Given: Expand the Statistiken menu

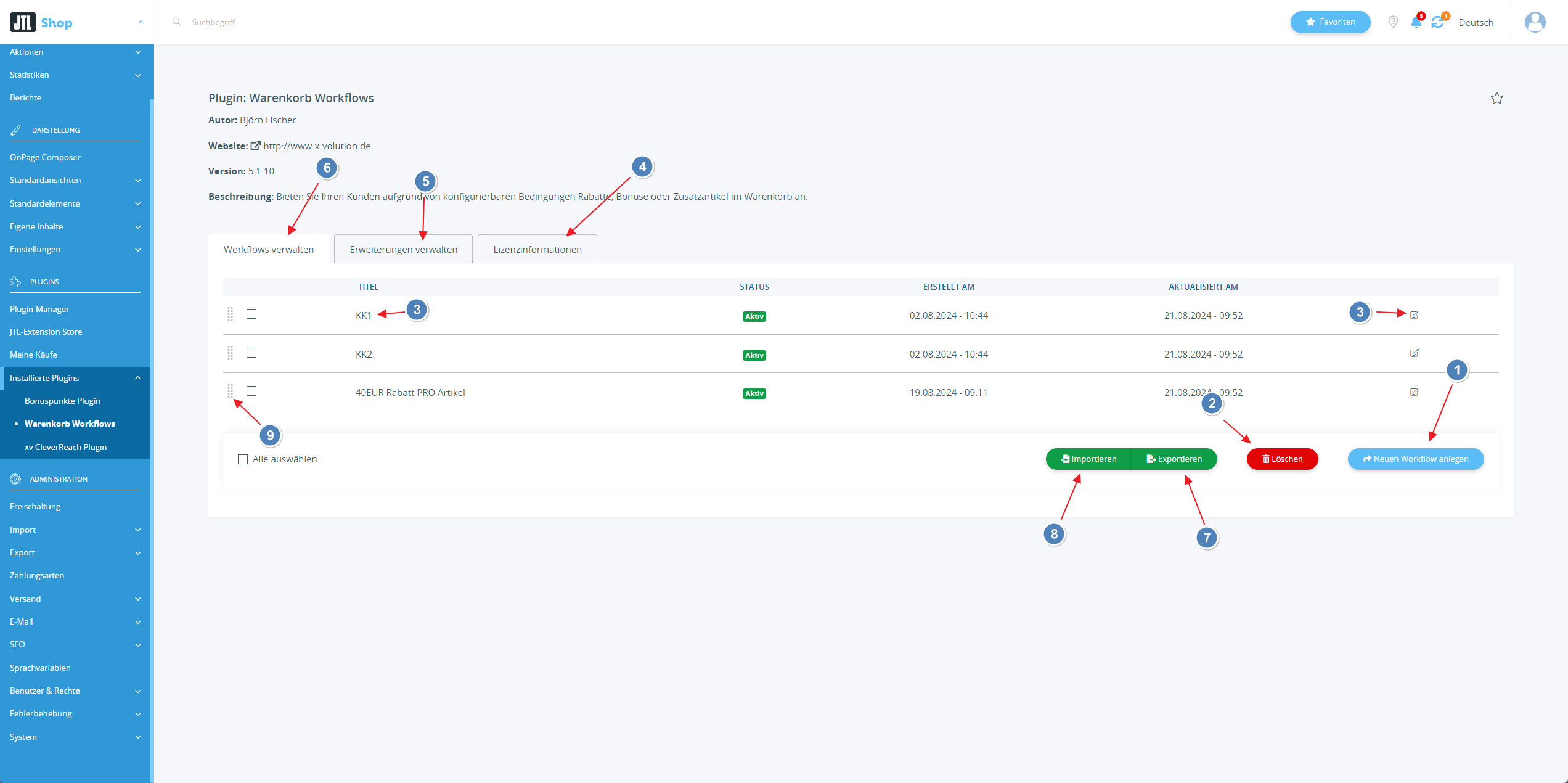Looking at the screenshot, I should click(x=75, y=75).
